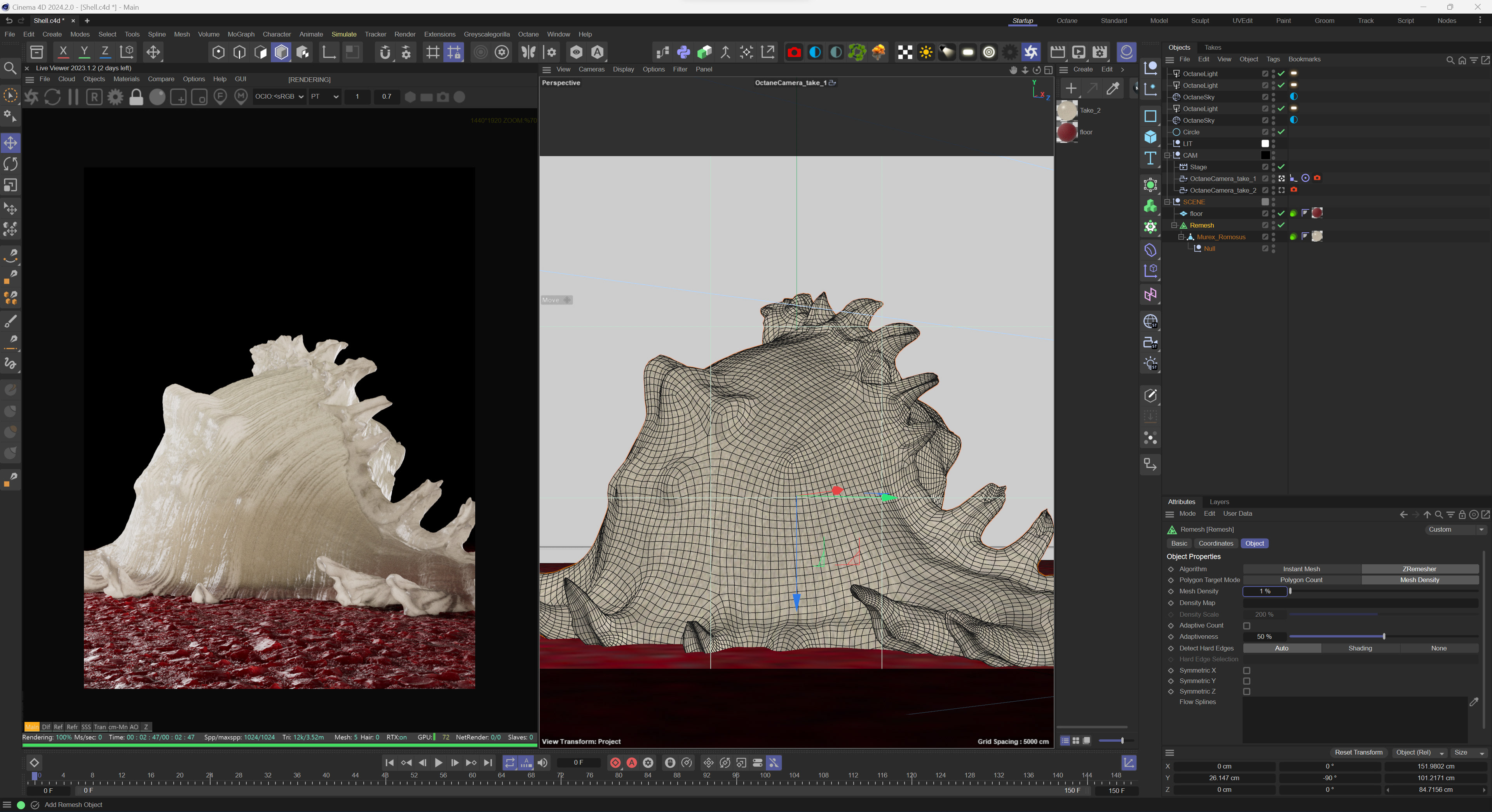Open the MoGraph menu
Image resolution: width=1492 pixels, height=812 pixels.
tap(241, 34)
